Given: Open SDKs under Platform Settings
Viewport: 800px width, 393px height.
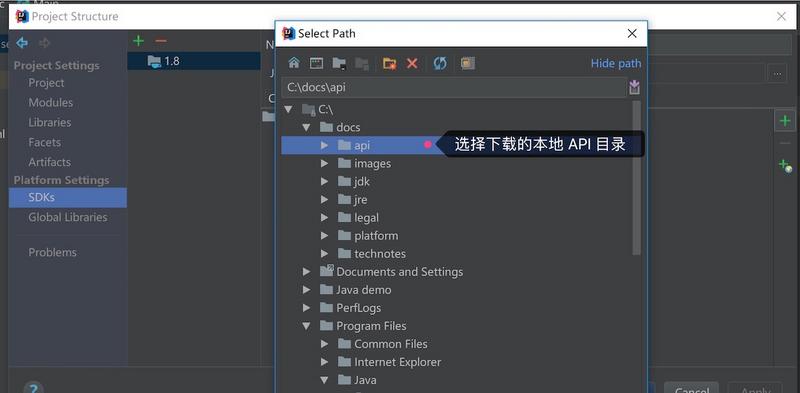Looking at the screenshot, I should point(68,198).
